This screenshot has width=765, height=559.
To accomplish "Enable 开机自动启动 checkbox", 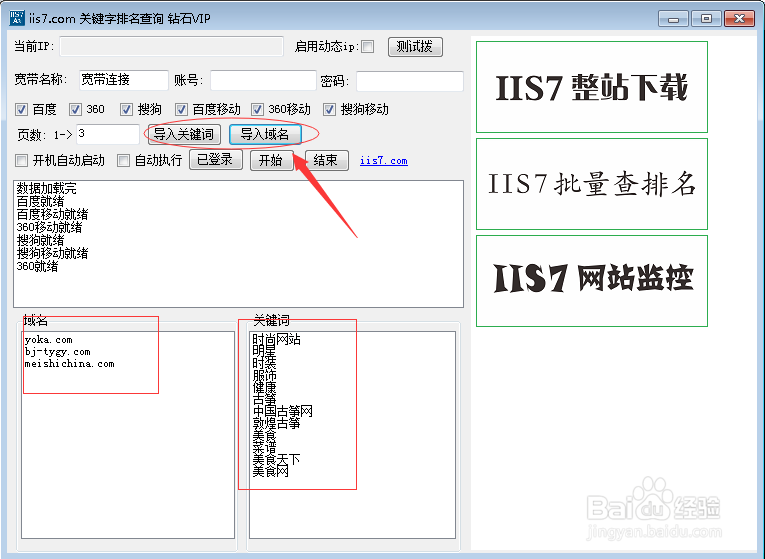I will (21, 160).
